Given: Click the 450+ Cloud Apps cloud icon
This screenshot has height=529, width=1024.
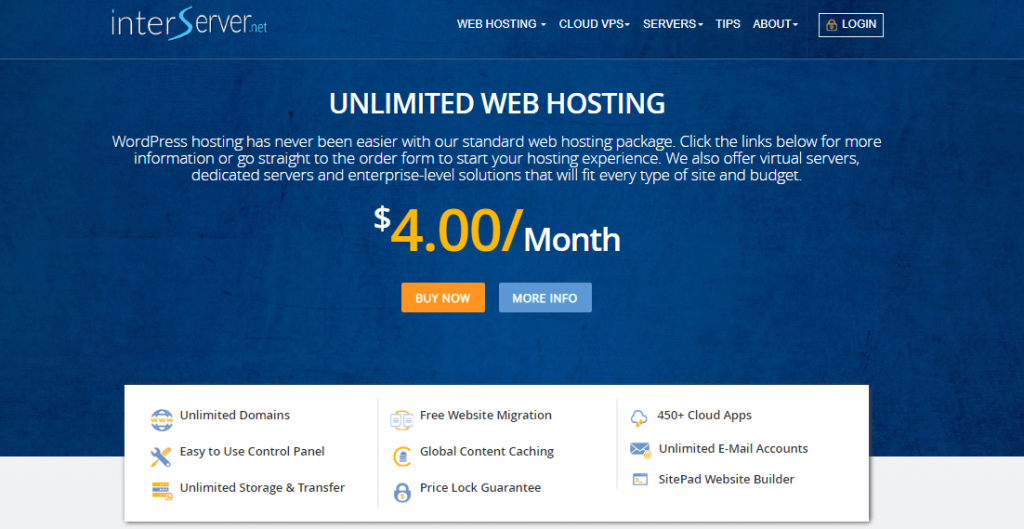Looking at the screenshot, I should (x=639, y=418).
